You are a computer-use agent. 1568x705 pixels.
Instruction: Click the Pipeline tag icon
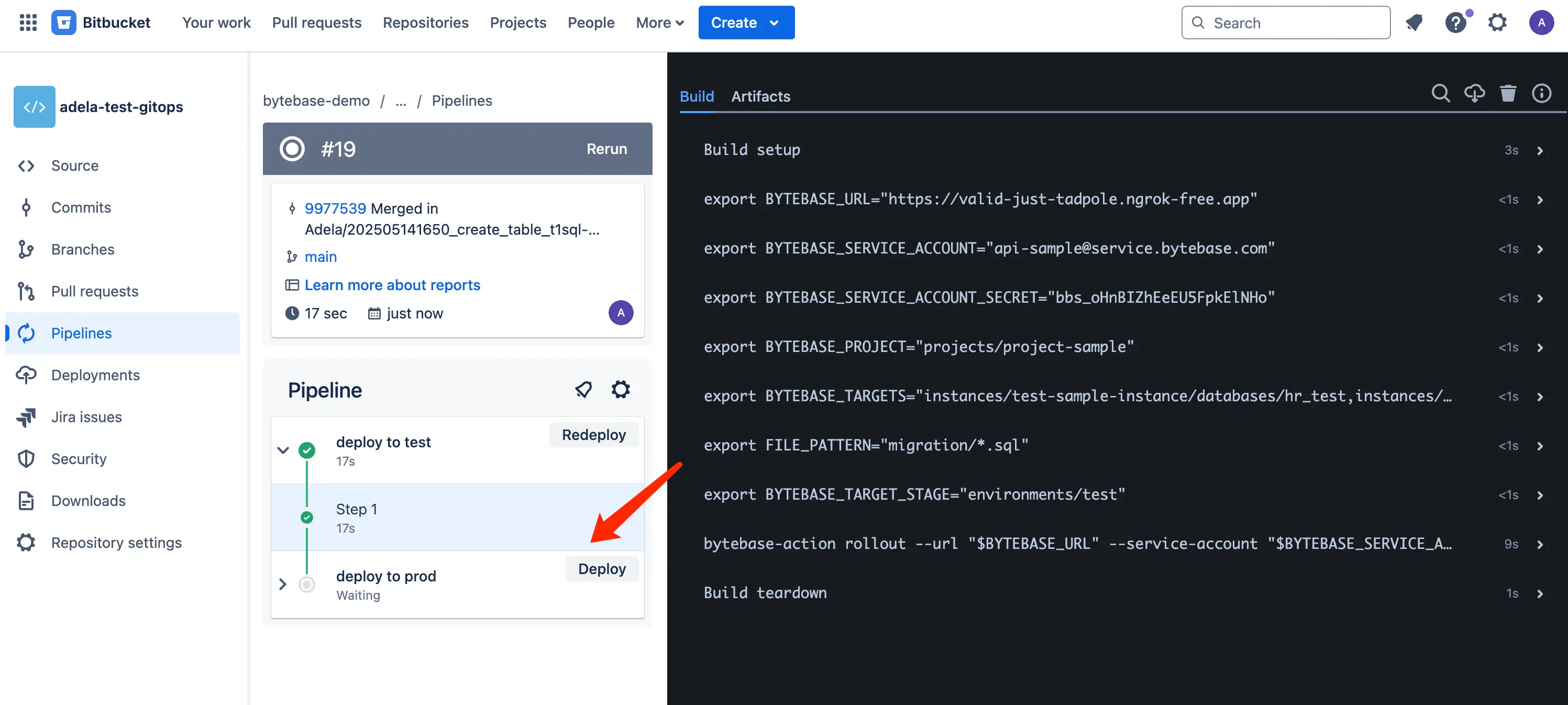(583, 390)
